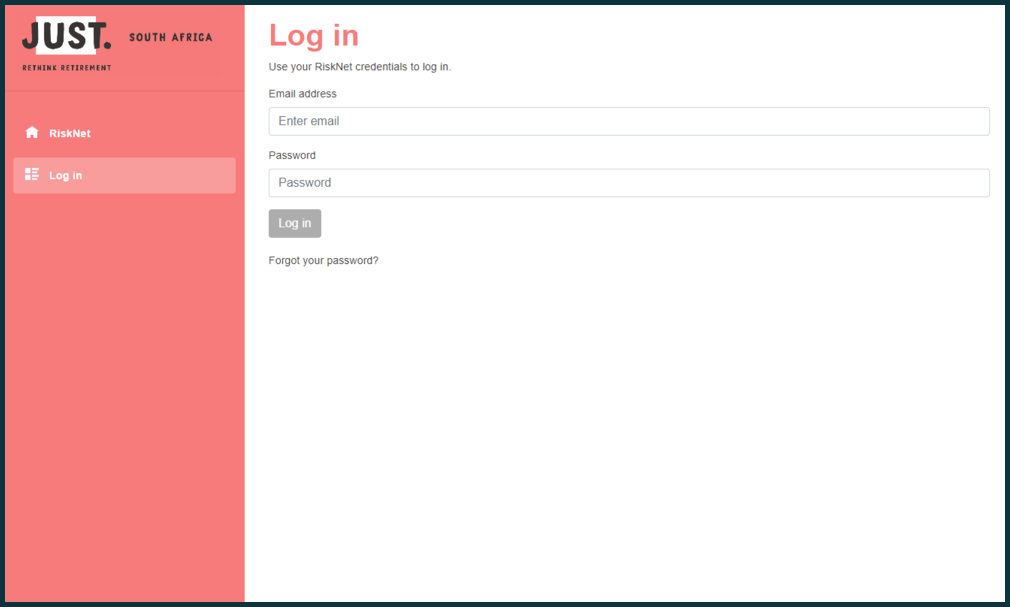Select the Log in sidebar menu item
The width and height of the screenshot is (1010, 607).
(x=66, y=175)
